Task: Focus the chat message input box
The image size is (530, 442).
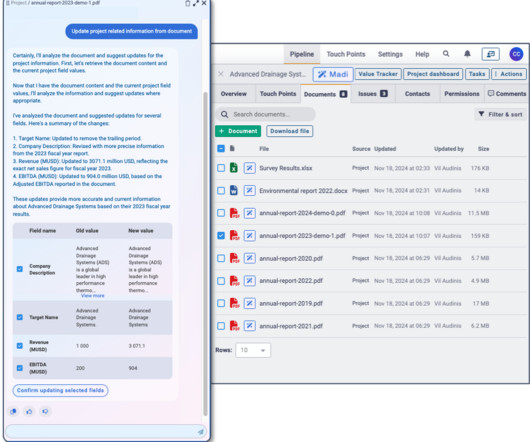Action: pyautogui.click(x=105, y=432)
